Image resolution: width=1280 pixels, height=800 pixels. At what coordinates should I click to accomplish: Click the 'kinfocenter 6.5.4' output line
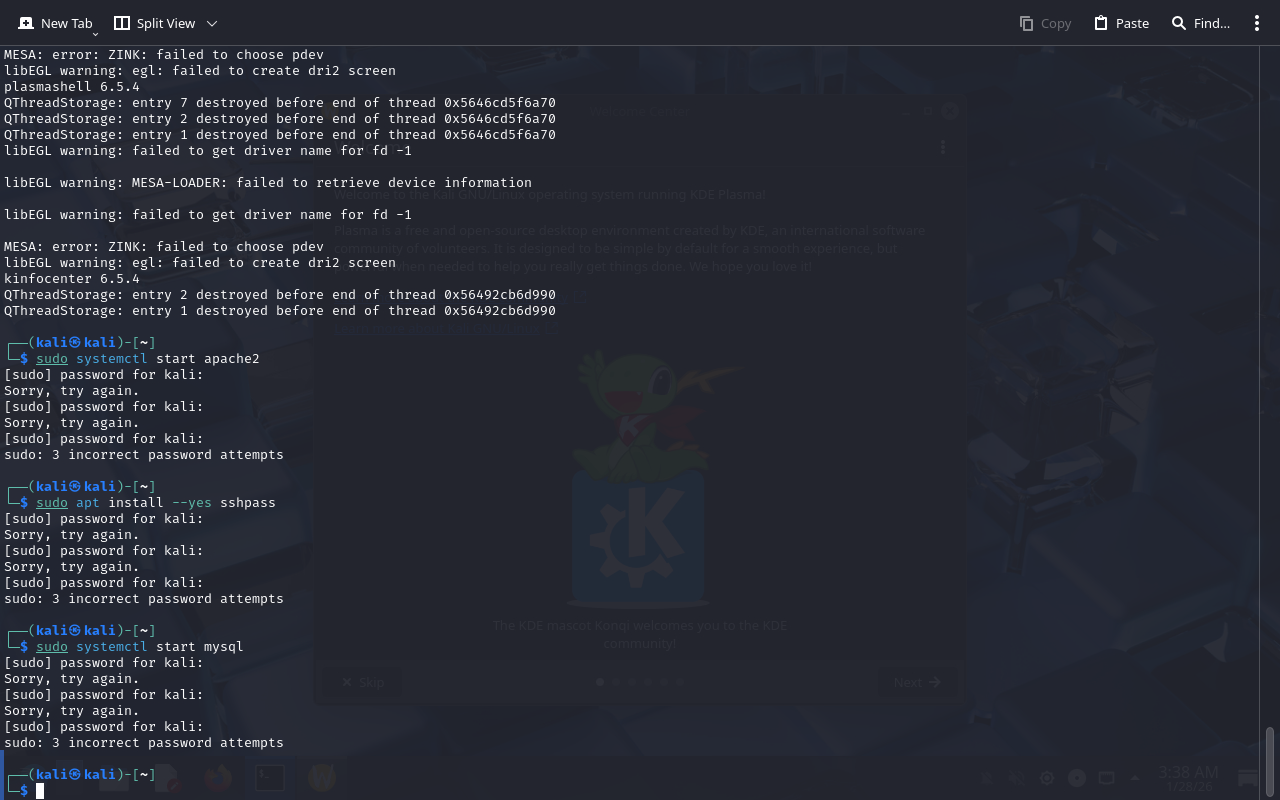coord(72,279)
